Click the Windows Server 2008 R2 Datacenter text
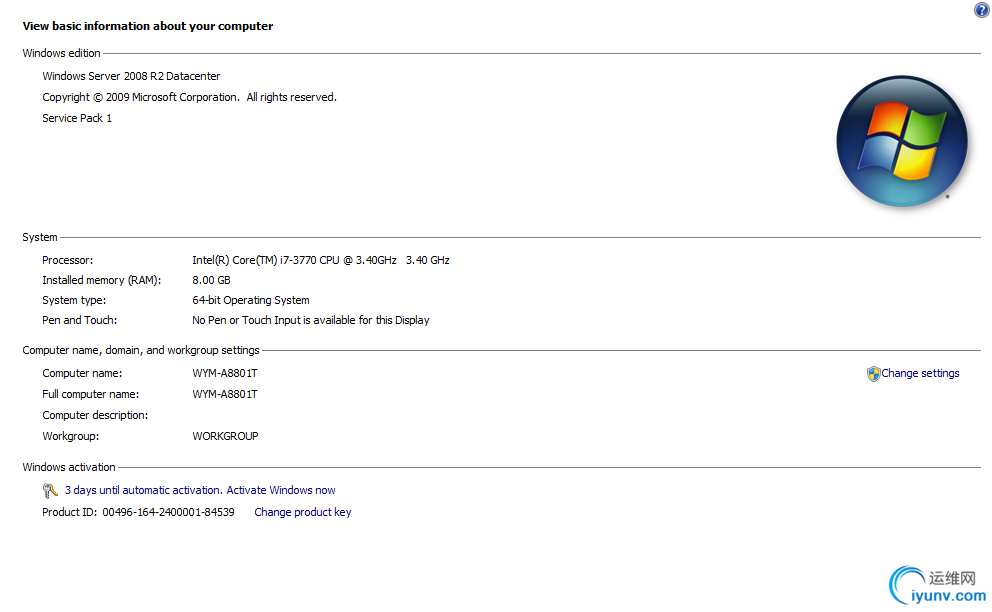The width and height of the screenshot is (992, 612). (x=131, y=77)
